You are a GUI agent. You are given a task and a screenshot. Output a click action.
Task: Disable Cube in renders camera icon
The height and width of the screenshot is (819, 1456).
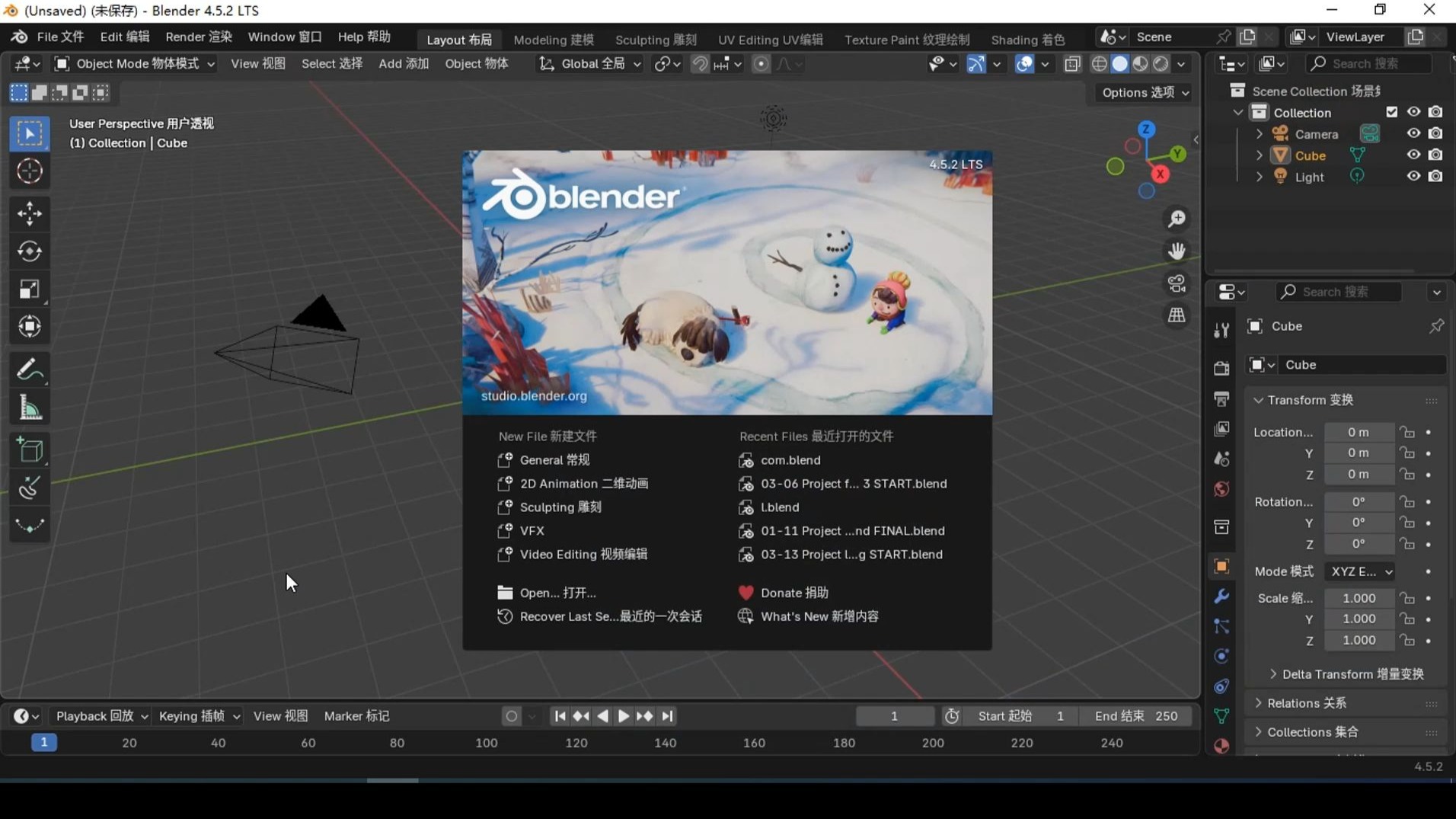(1435, 155)
